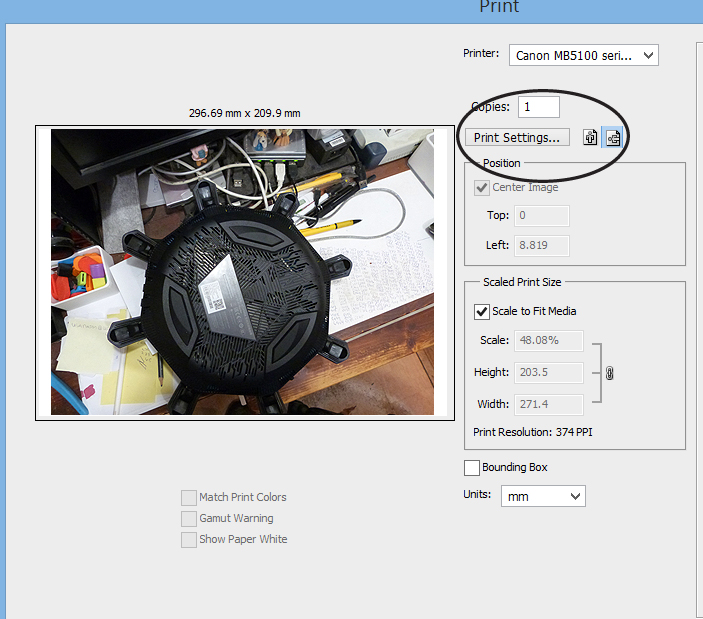The image size is (703, 619).
Task: Select portrait paper orientation icon
Action: [590, 138]
